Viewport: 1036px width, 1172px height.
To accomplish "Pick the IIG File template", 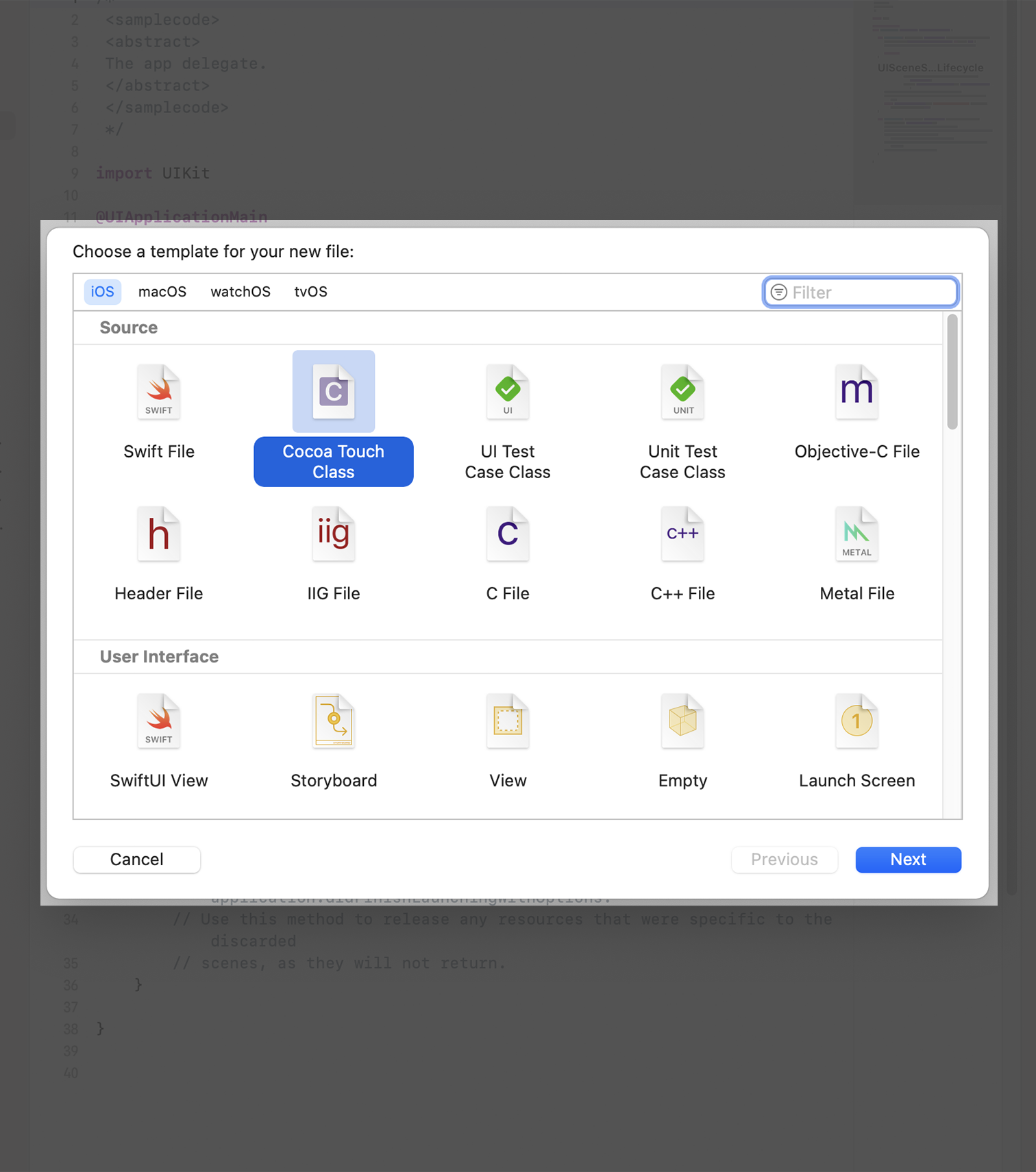I will coord(333,534).
